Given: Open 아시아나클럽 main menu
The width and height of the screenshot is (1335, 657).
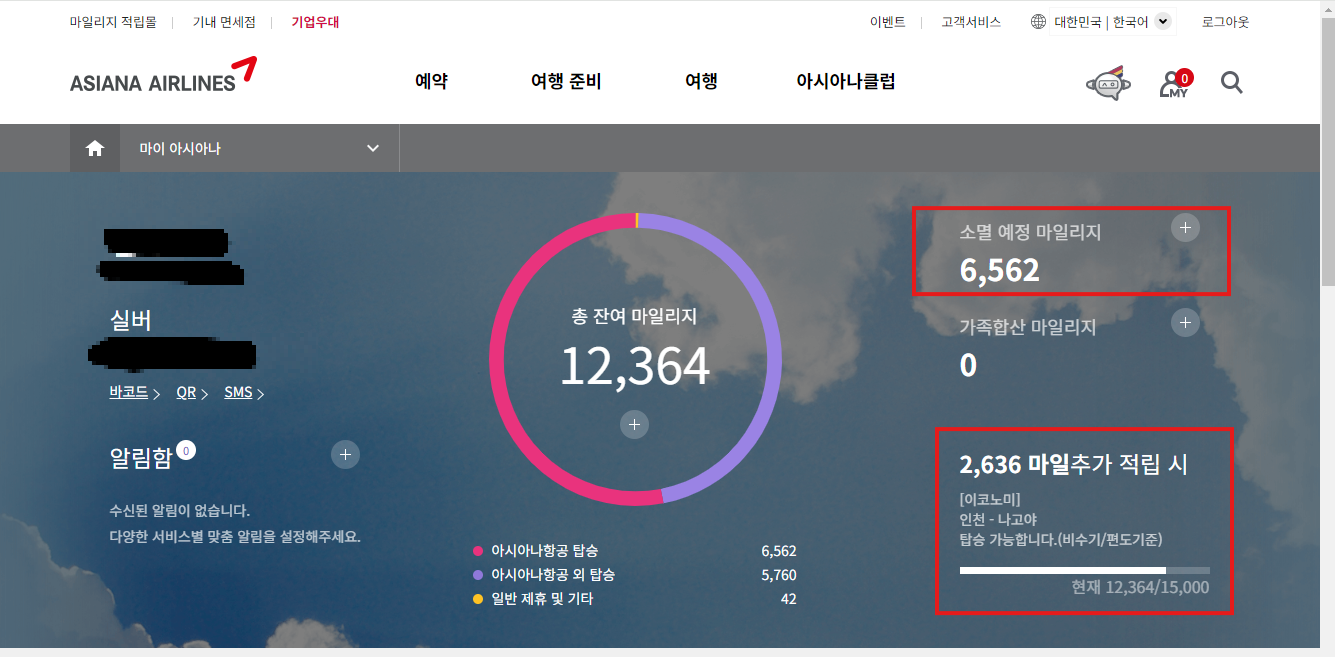Looking at the screenshot, I should tap(845, 82).
